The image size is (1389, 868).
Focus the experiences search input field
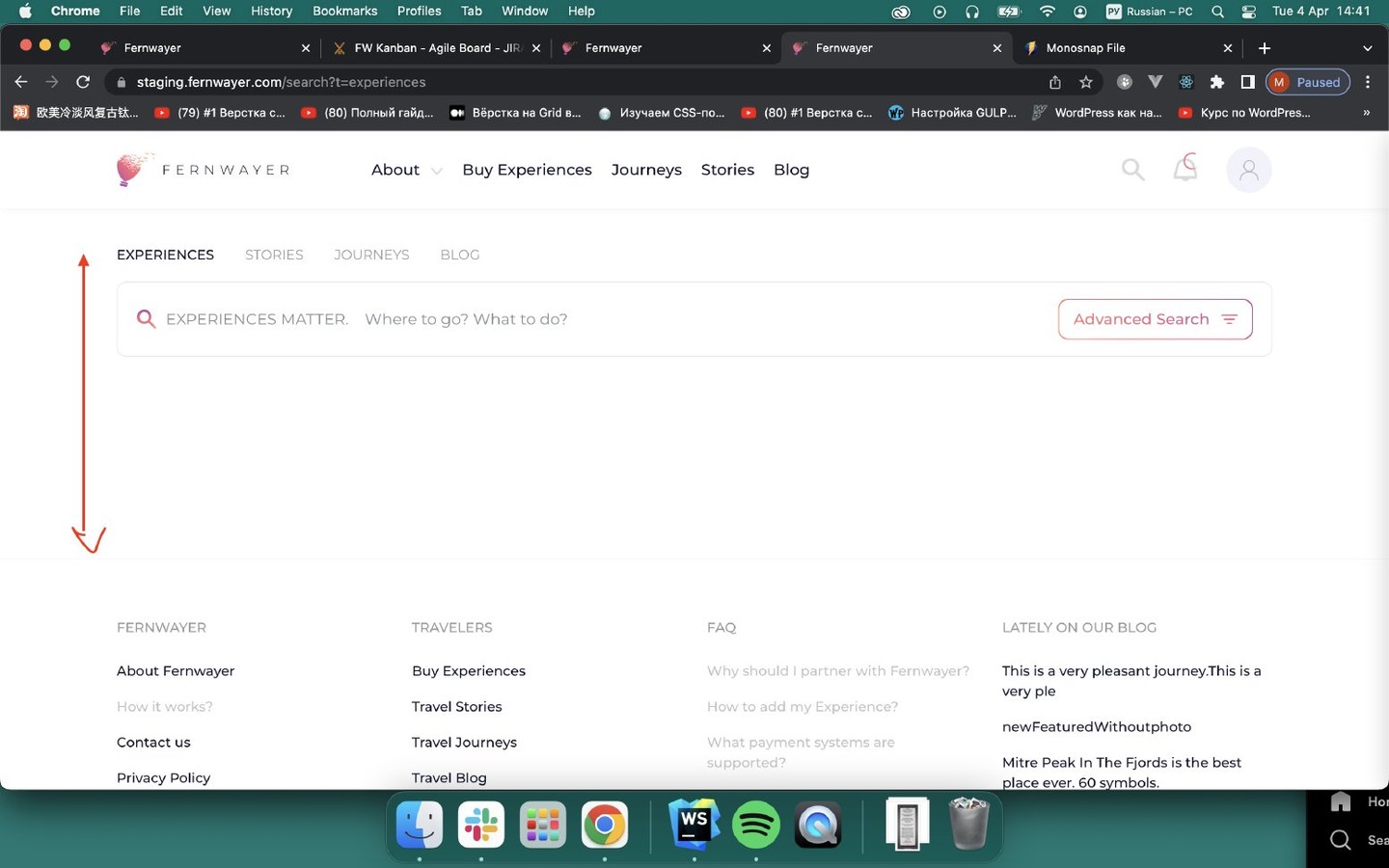point(608,319)
